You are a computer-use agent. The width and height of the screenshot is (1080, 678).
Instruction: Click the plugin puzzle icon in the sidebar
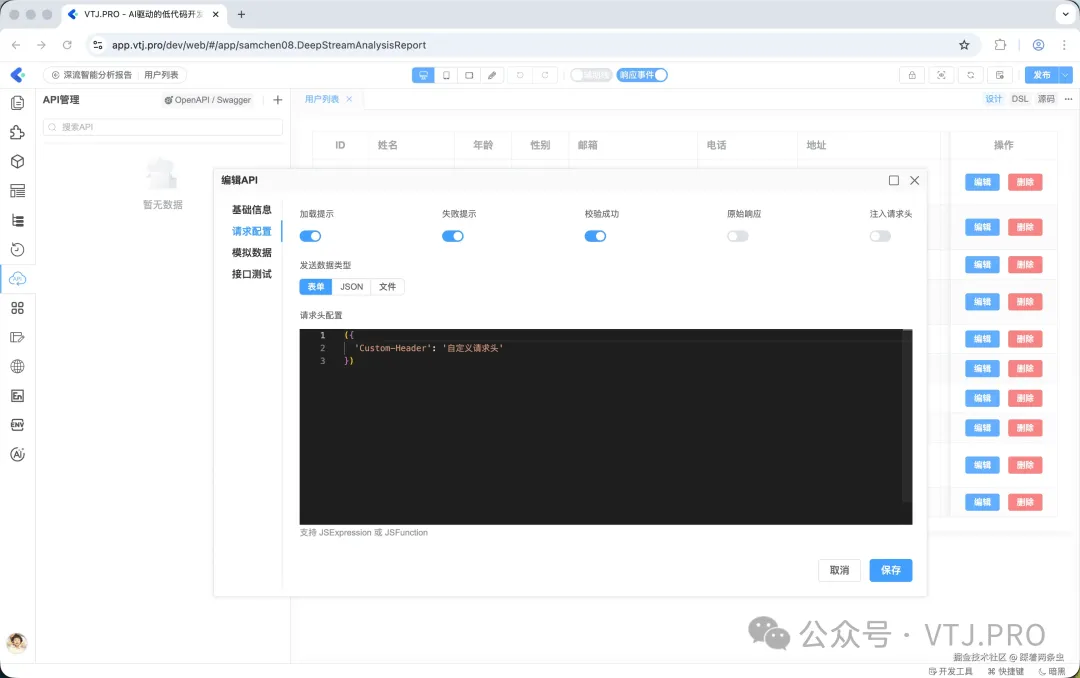tap(17, 131)
